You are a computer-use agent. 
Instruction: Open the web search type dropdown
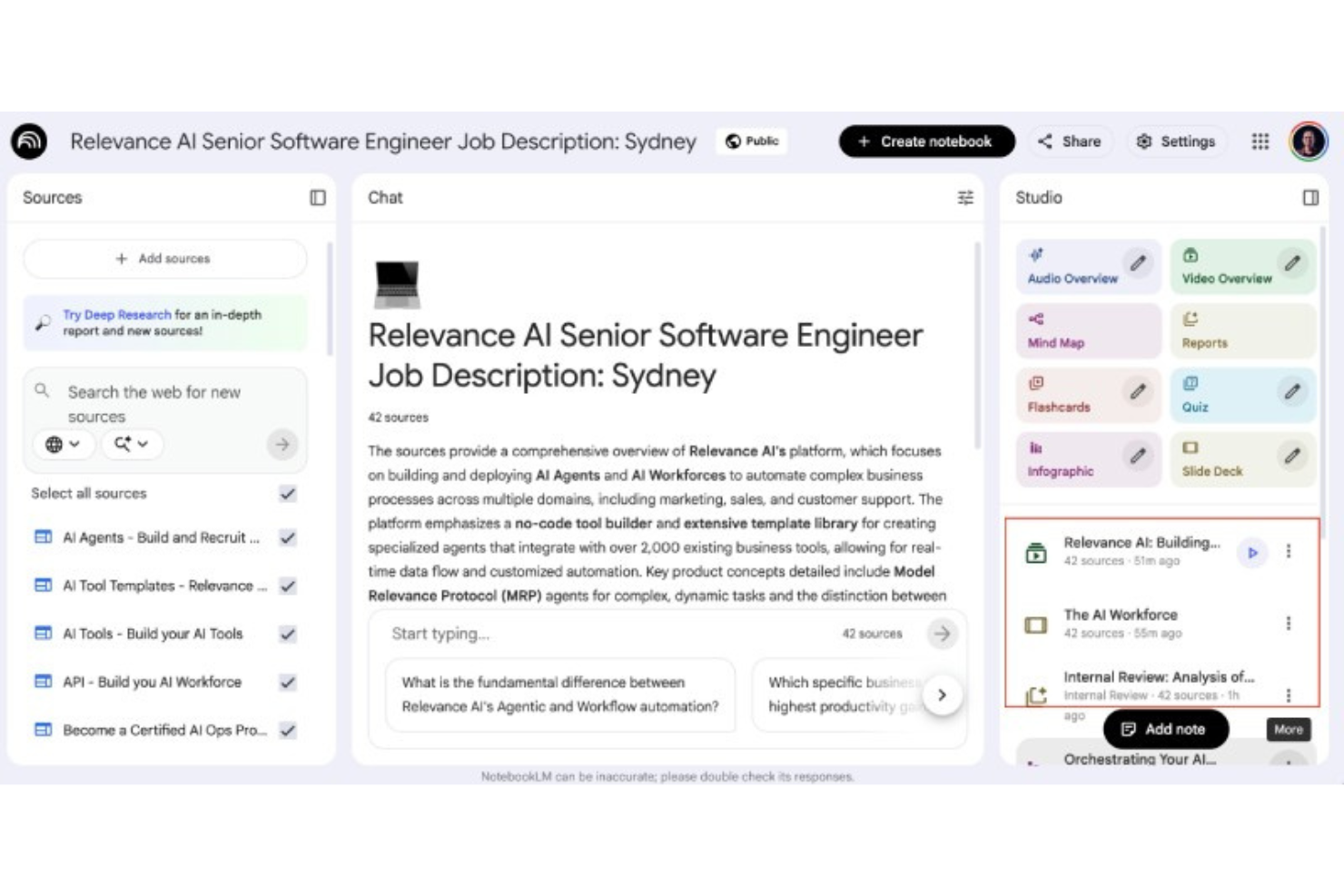(64, 444)
